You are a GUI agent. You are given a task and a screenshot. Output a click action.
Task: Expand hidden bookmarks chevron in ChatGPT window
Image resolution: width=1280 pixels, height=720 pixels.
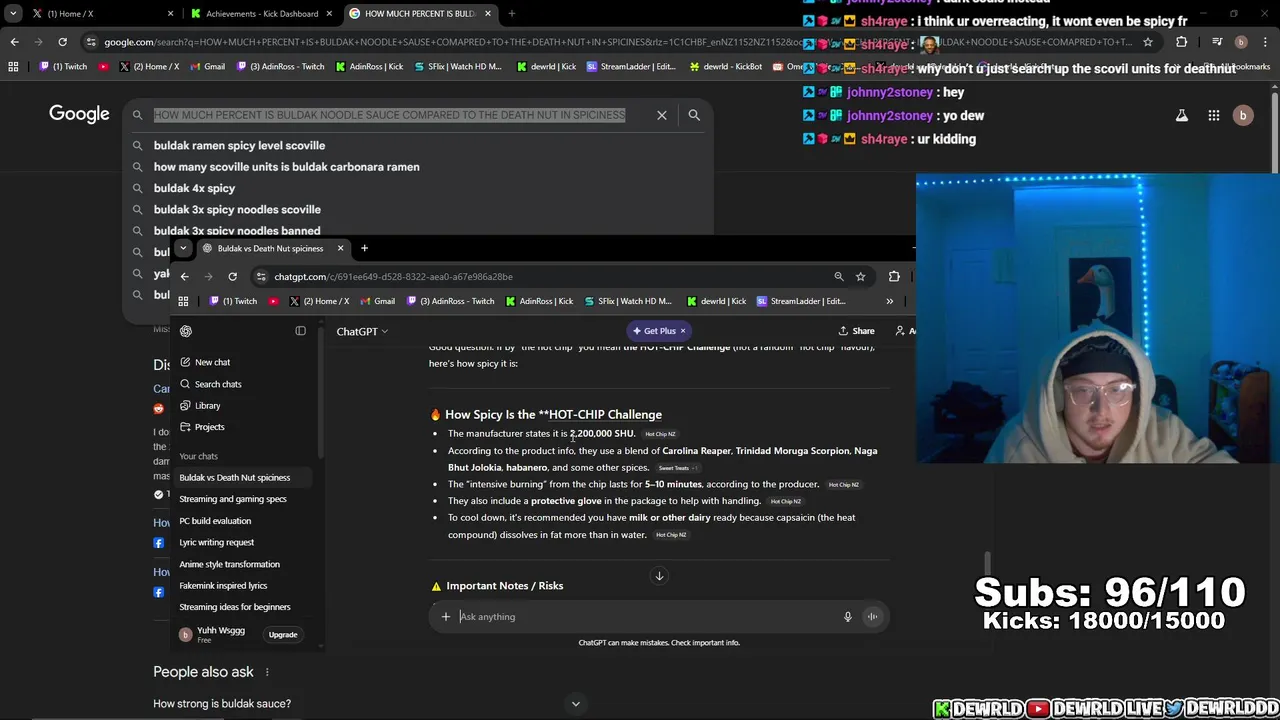889,301
